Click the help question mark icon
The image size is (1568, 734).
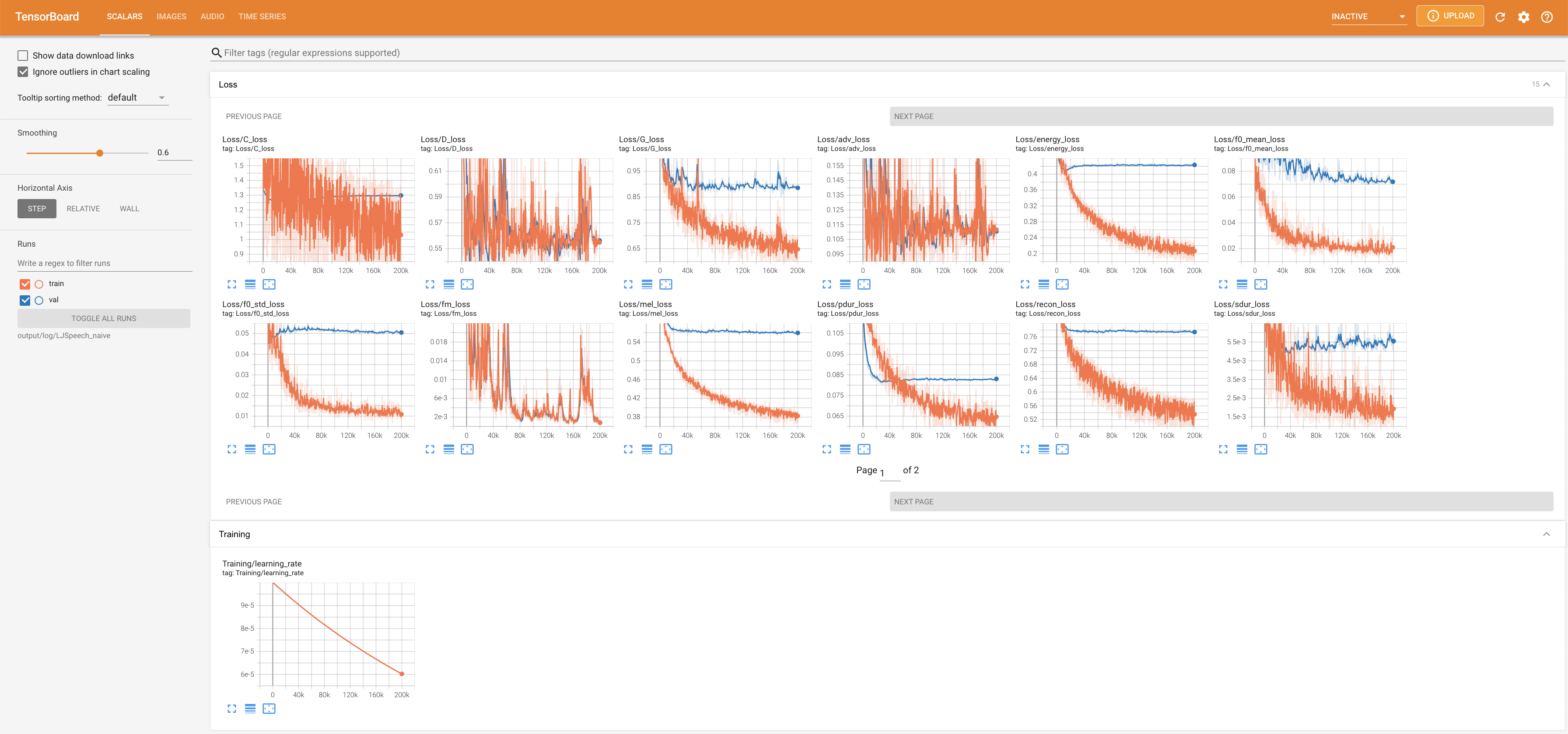pos(1547,17)
